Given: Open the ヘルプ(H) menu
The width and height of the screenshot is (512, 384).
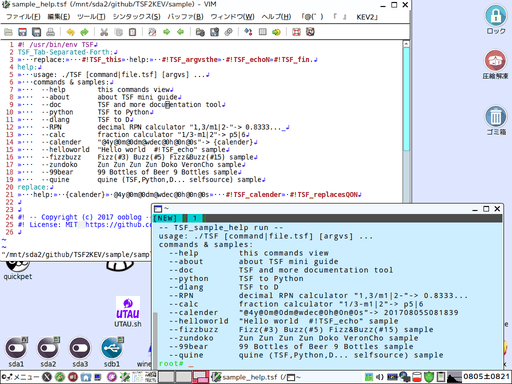Looking at the screenshot, I should coord(276,17).
